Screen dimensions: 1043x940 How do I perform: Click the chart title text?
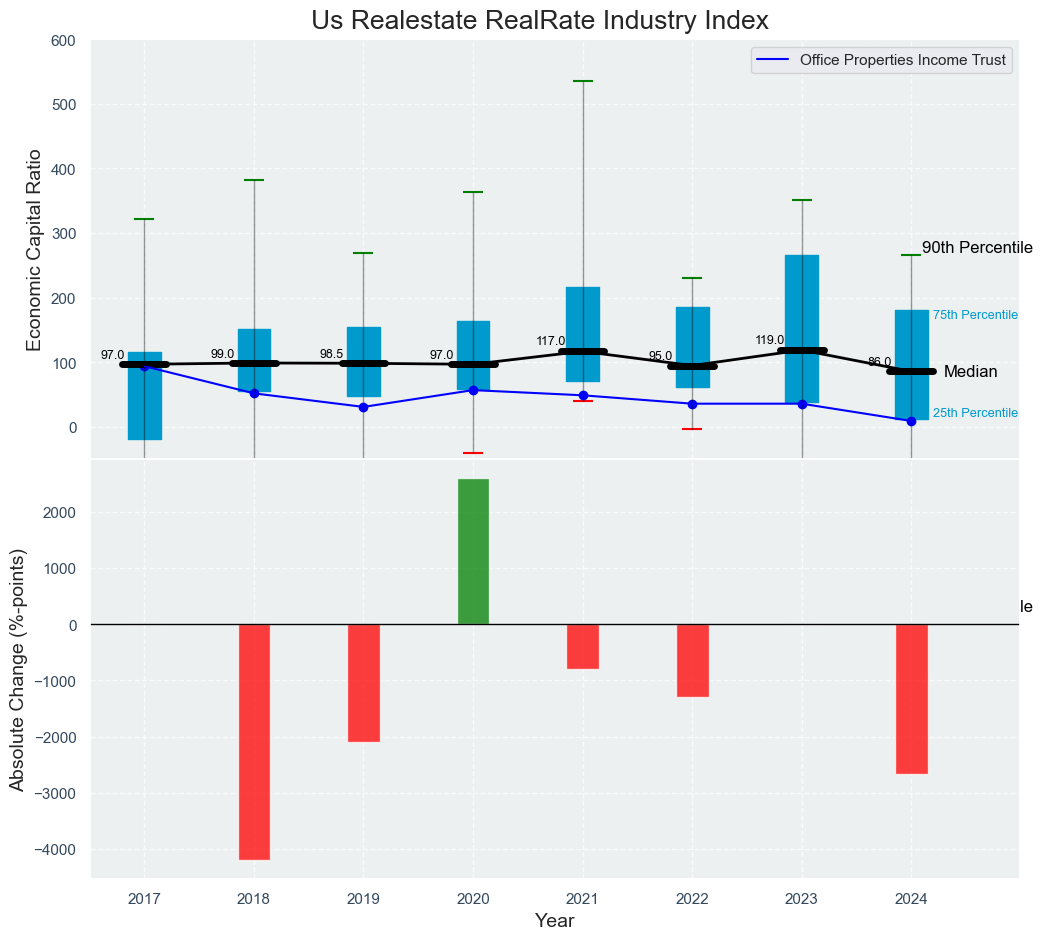[540, 20]
